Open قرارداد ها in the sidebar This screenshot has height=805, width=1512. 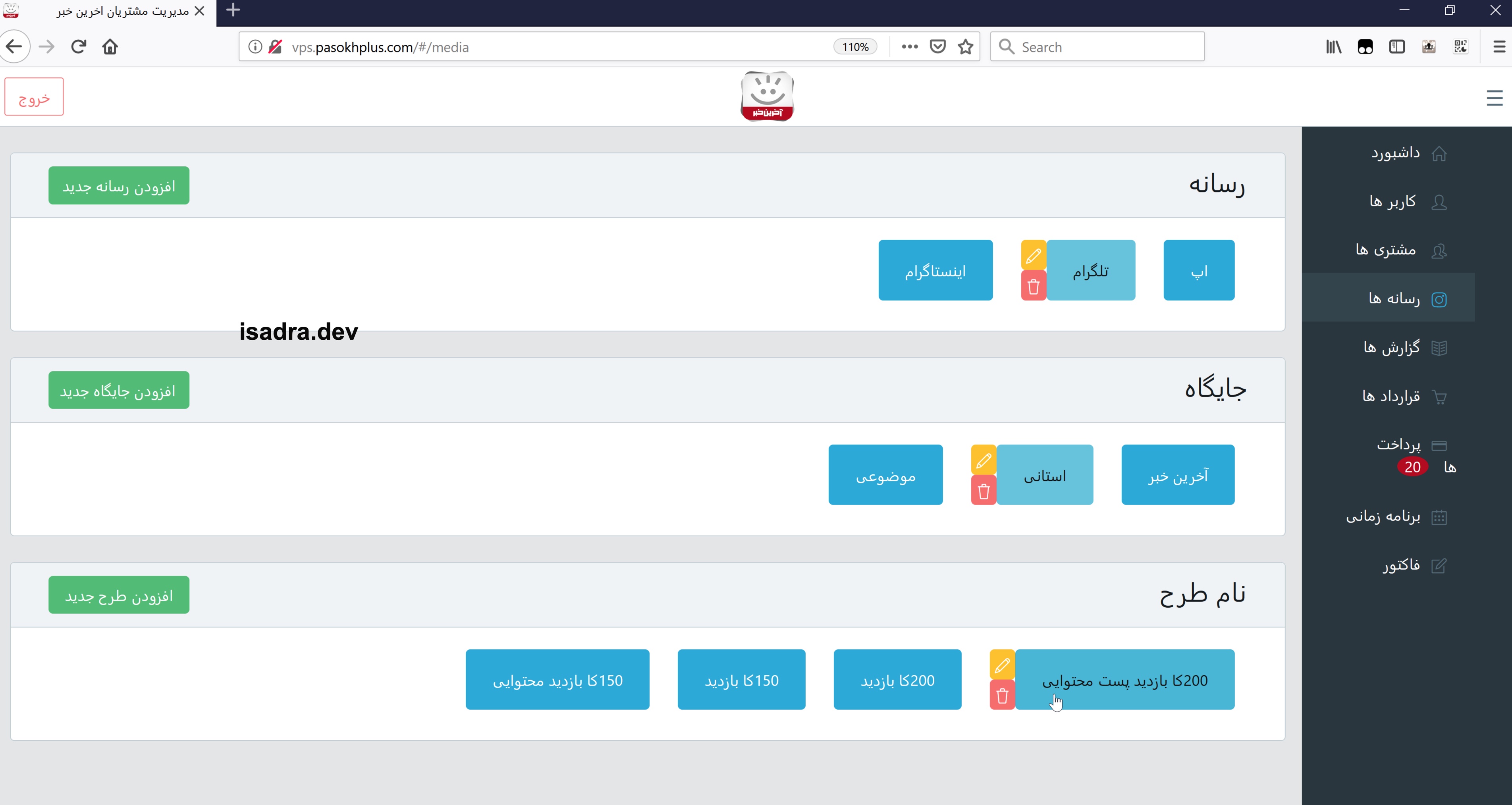(x=1389, y=397)
